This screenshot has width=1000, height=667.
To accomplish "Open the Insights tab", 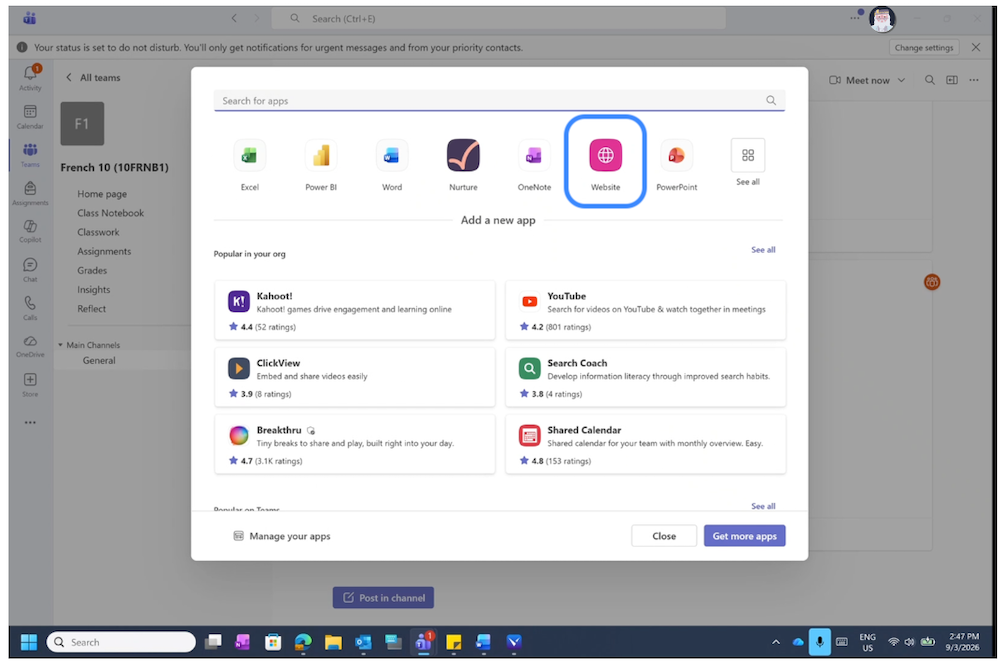I will (94, 290).
